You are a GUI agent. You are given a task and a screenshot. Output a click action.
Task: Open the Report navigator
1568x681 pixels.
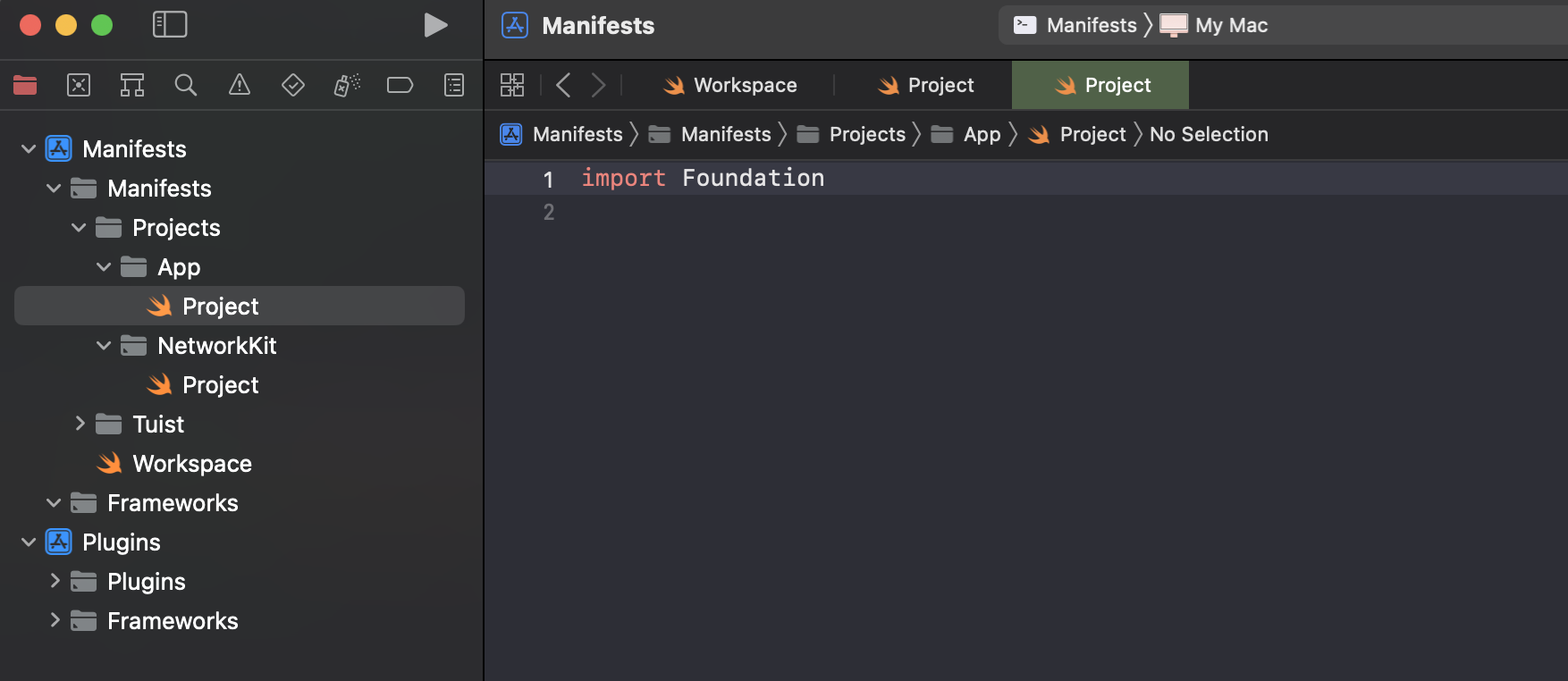click(454, 85)
